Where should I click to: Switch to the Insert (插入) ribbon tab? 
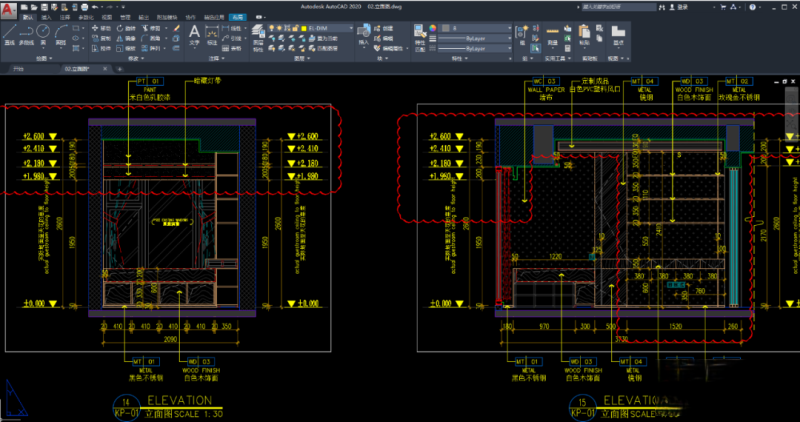pyautogui.click(x=45, y=18)
